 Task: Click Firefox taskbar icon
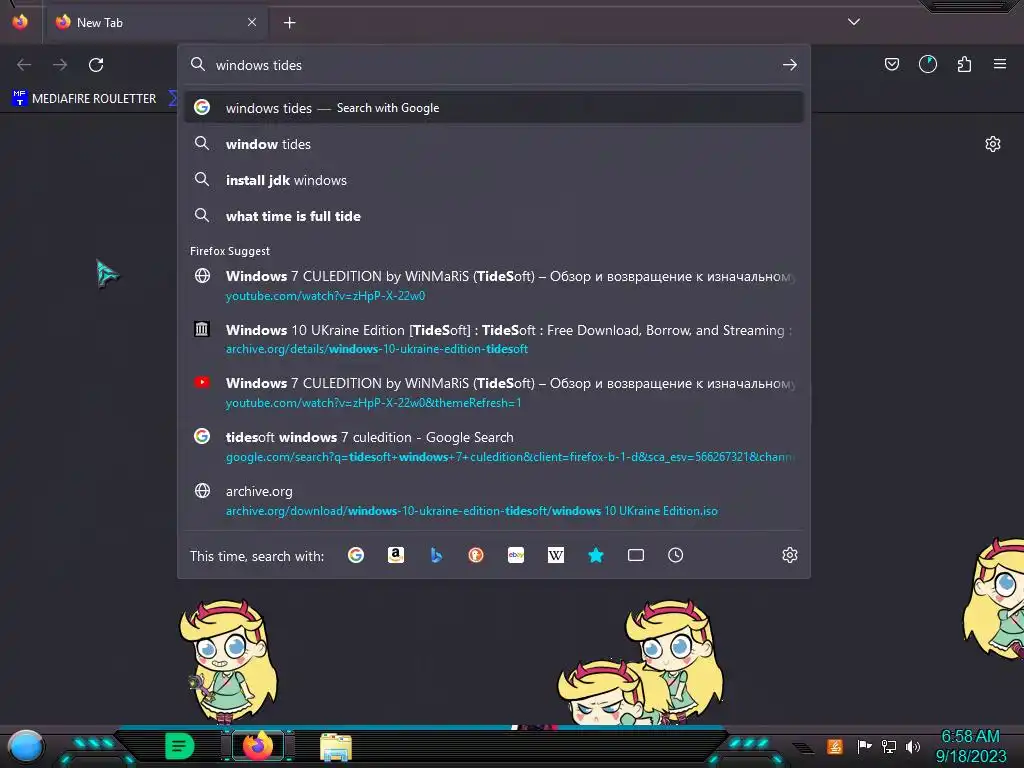coord(257,746)
